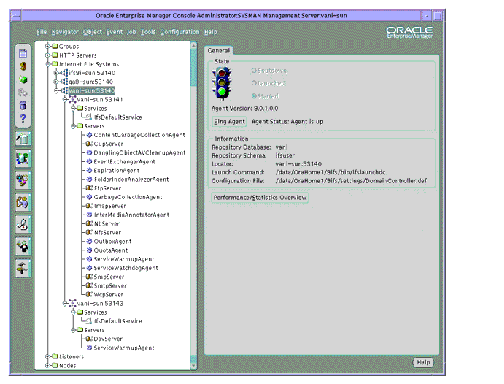Collapse the Internet File Systems node
Viewport: 504px width, 384px height.
coord(47,64)
